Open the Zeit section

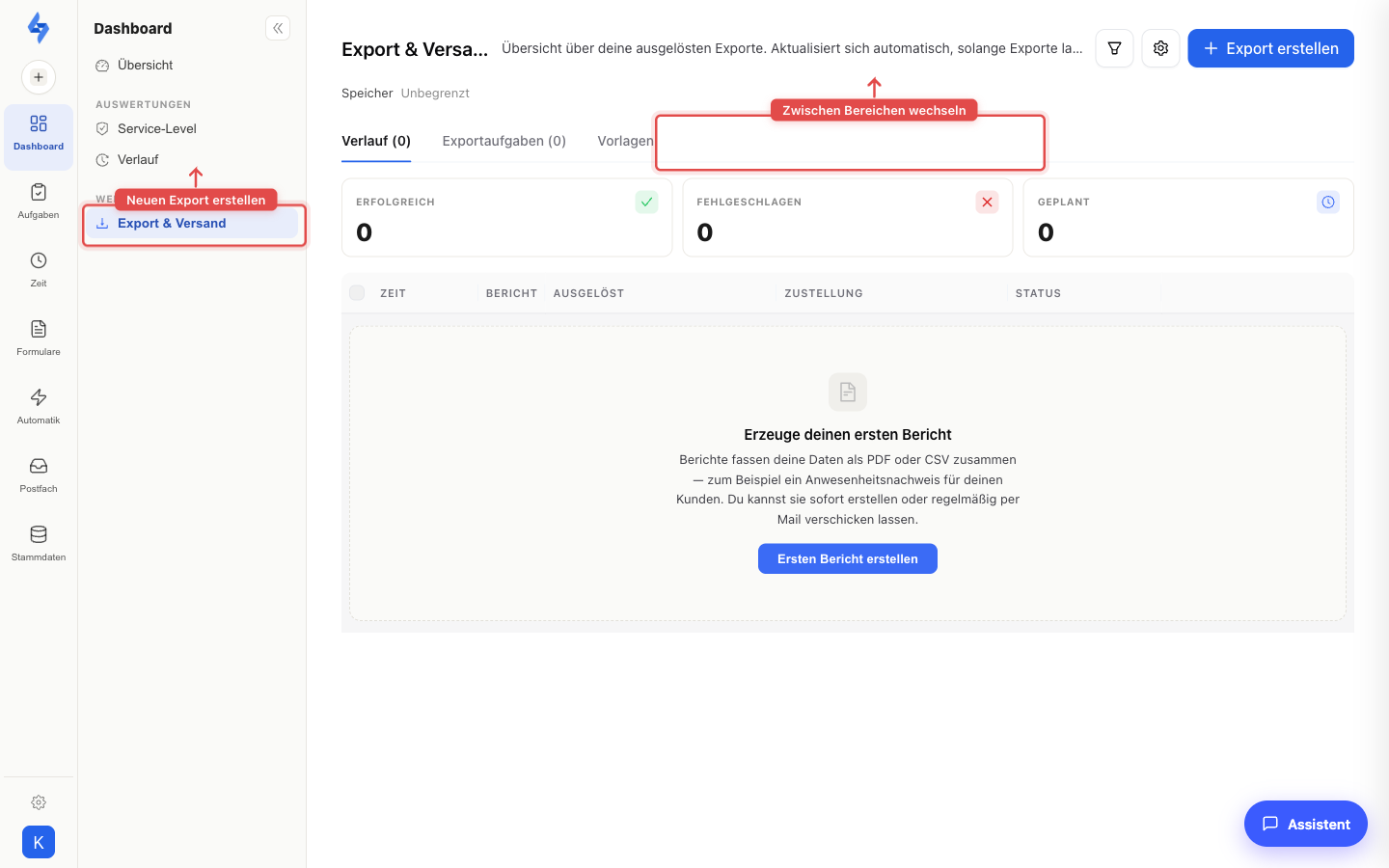[x=39, y=270]
